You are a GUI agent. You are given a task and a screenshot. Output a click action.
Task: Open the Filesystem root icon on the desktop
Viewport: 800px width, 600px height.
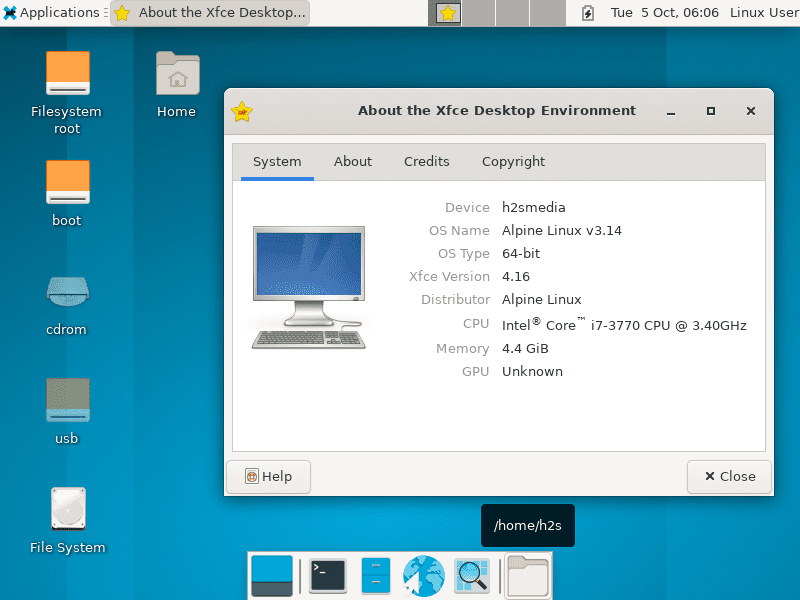(66, 74)
